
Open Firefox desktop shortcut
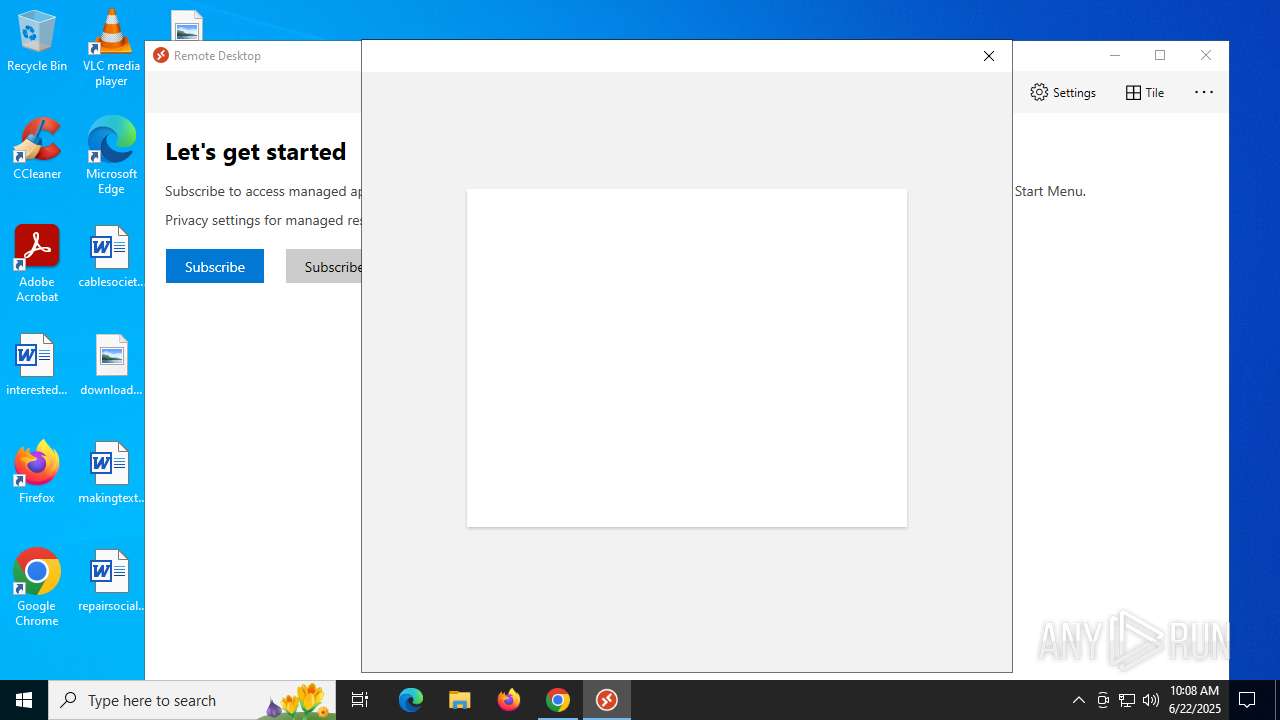(x=37, y=473)
